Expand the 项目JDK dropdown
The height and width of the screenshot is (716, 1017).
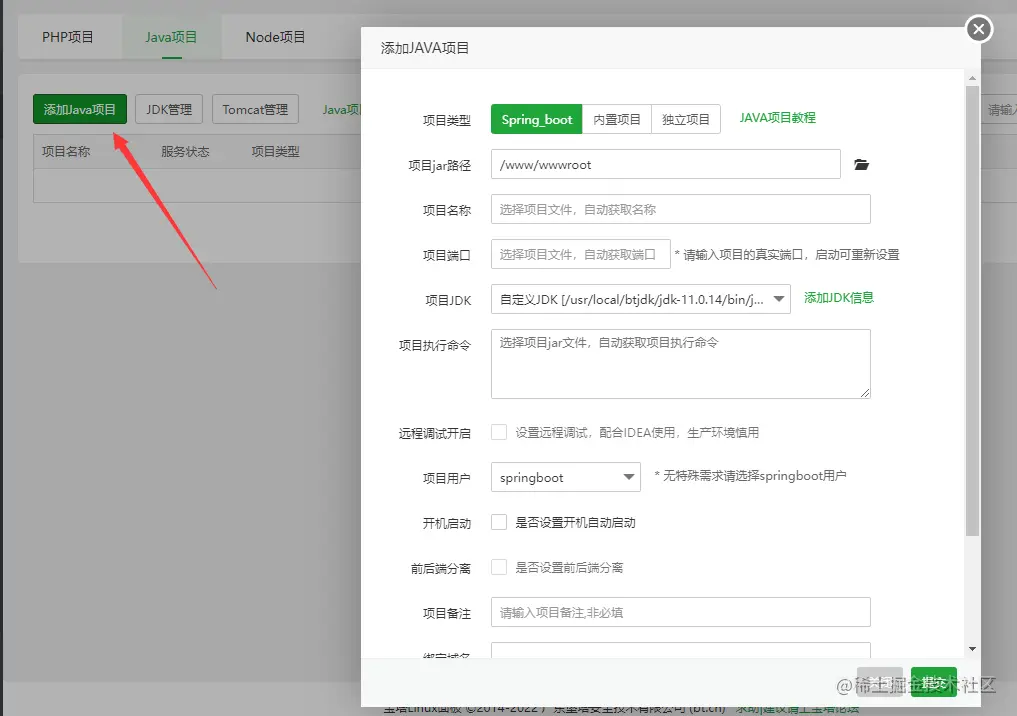point(641,299)
